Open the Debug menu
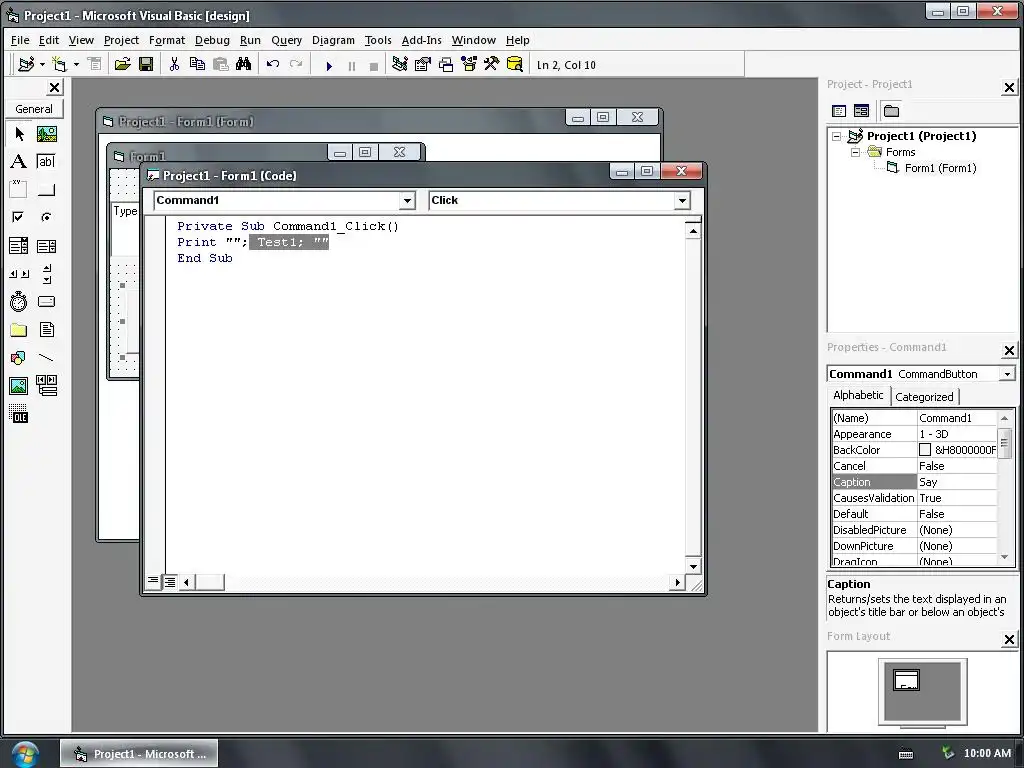The width and height of the screenshot is (1024, 768). (212, 40)
